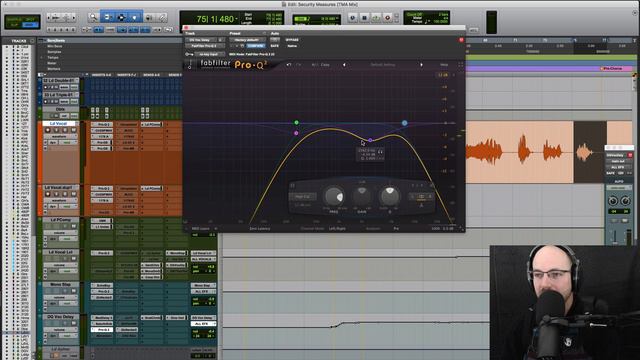Select the Min:Secs ruler
The height and width of the screenshot is (360, 640).
[x=55, y=46]
